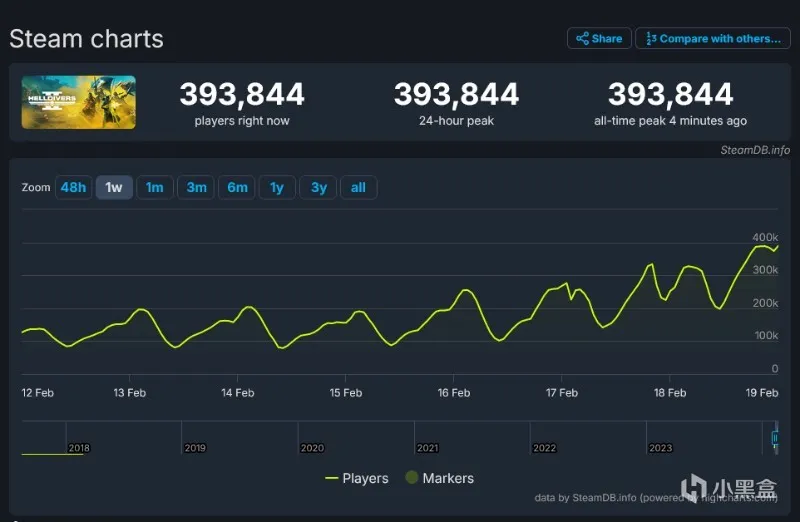Click the 2019 label in navigator timeline
This screenshot has height=522, width=800.
(195, 448)
